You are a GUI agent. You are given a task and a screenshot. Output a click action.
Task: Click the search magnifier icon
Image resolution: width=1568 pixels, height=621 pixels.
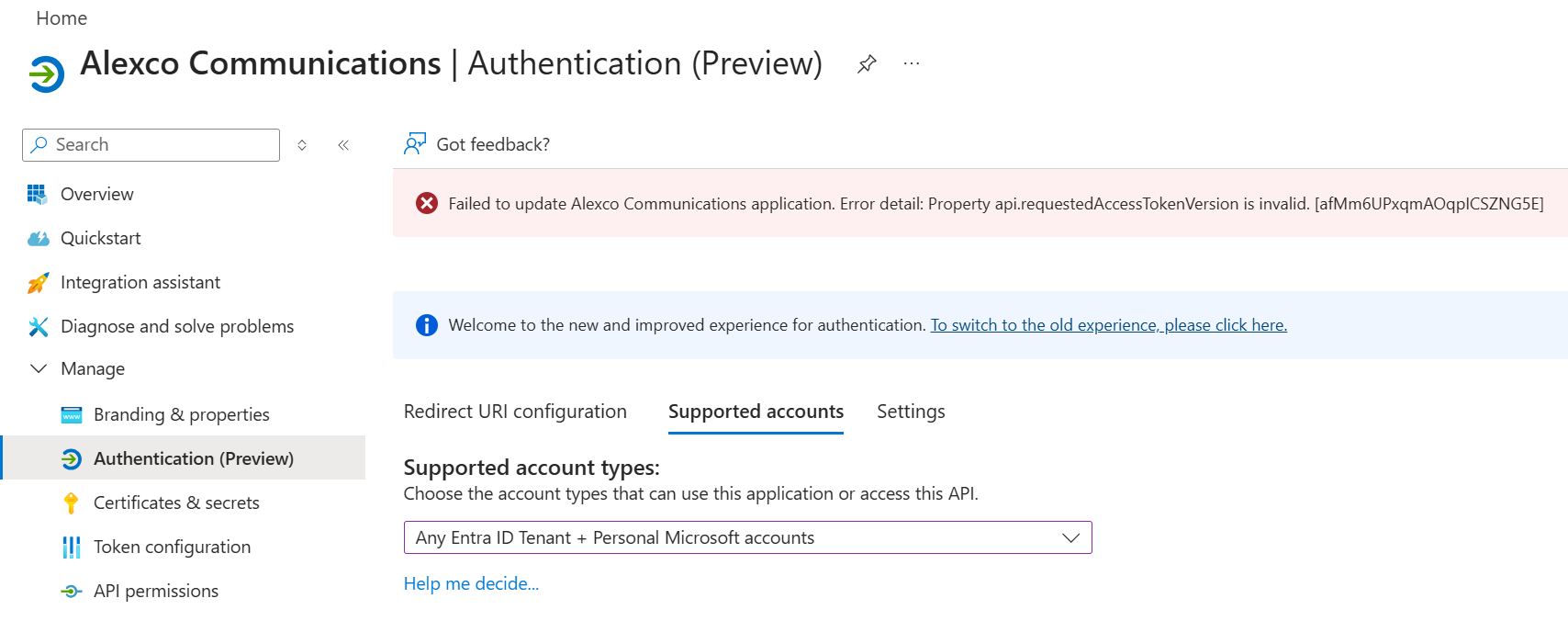pos(39,145)
